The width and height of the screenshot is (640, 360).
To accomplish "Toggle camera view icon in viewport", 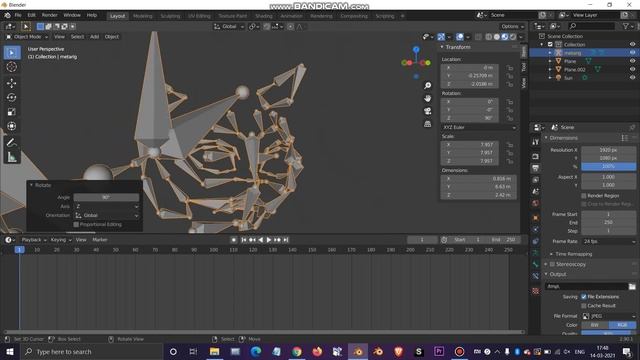I will pos(427,111).
